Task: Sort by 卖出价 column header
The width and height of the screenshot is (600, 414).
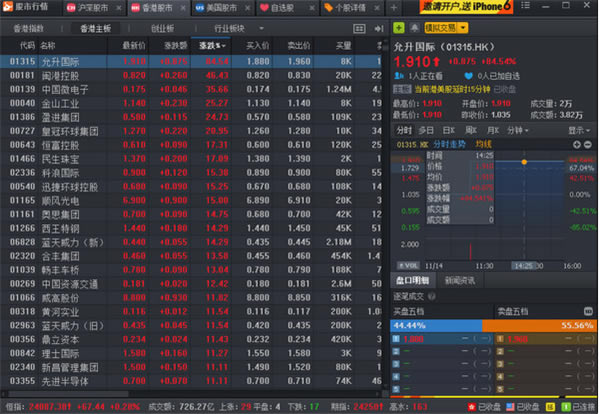Action: pos(299,46)
